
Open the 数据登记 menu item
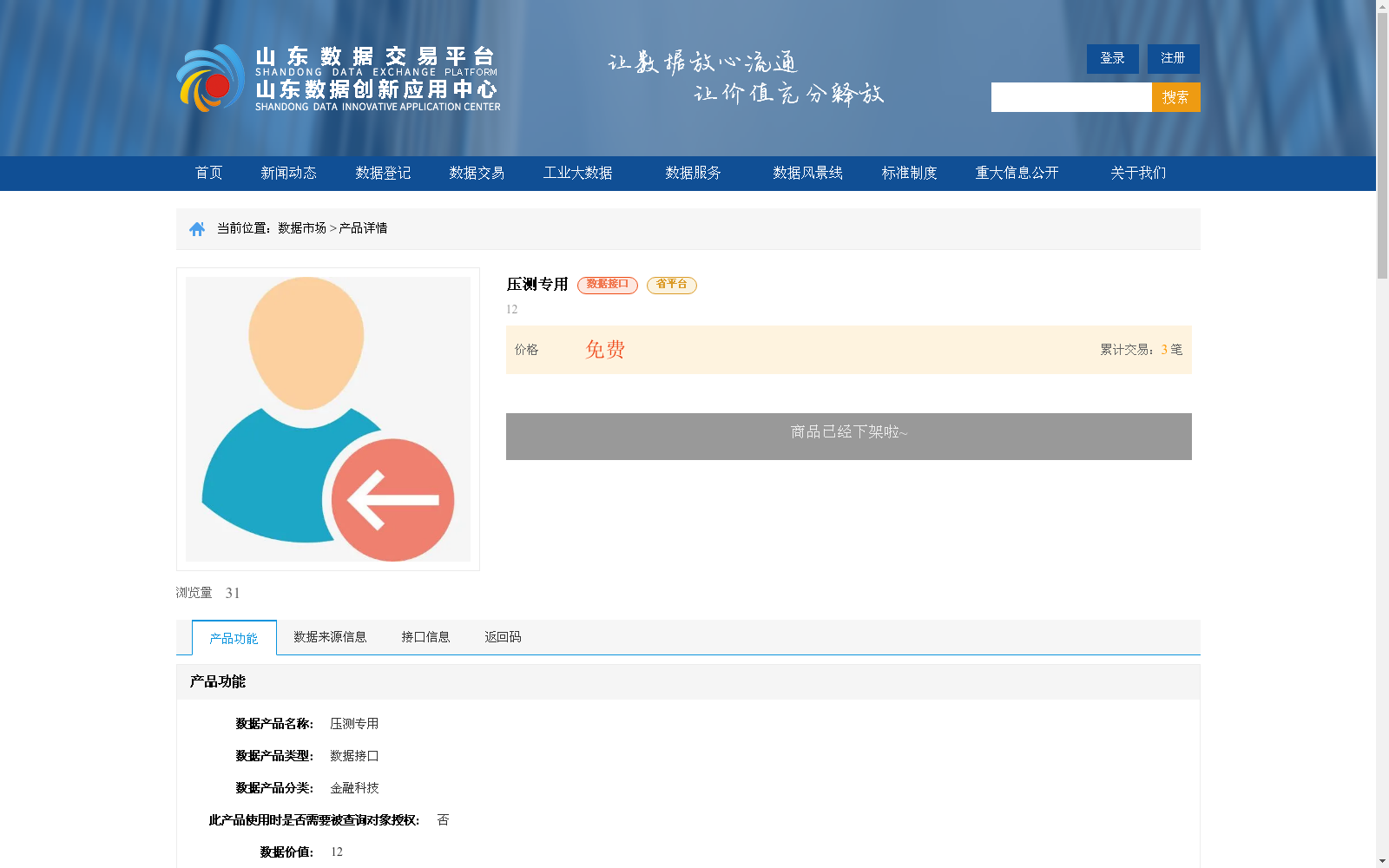pos(383,173)
